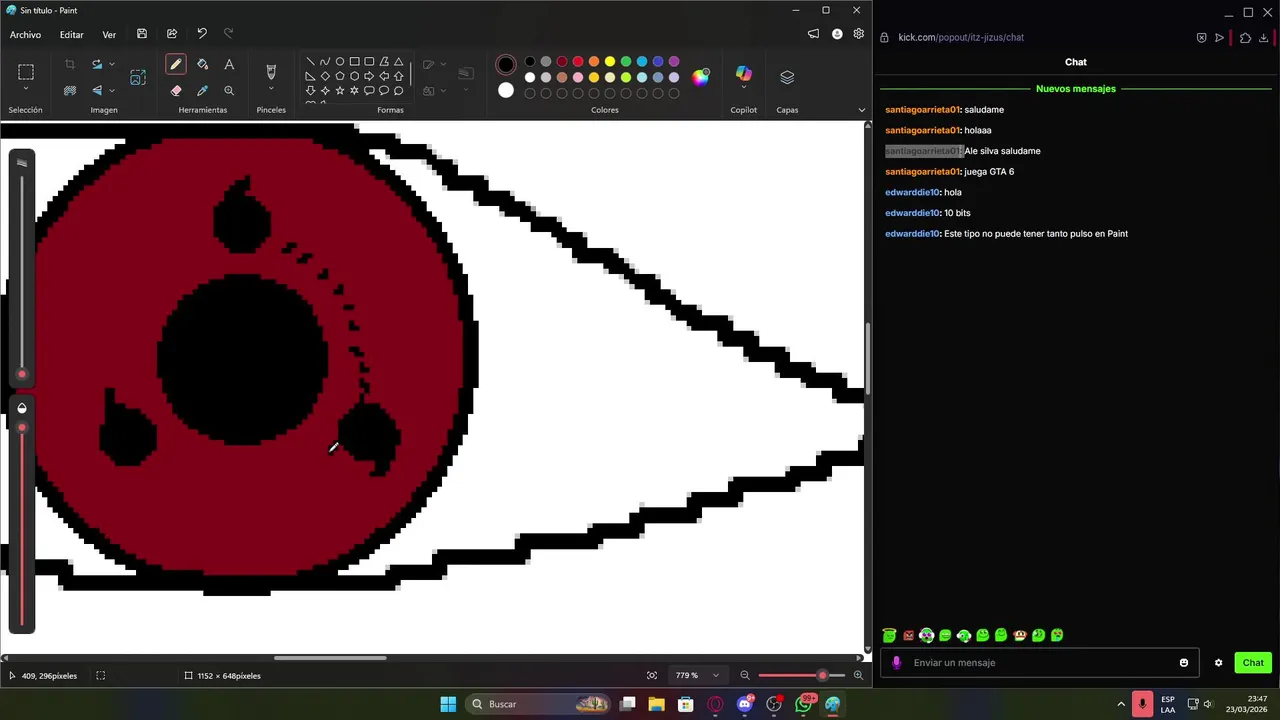The height and width of the screenshot is (720, 1280).
Task: Click the Enviar un mensaje input field
Action: click(x=1040, y=662)
